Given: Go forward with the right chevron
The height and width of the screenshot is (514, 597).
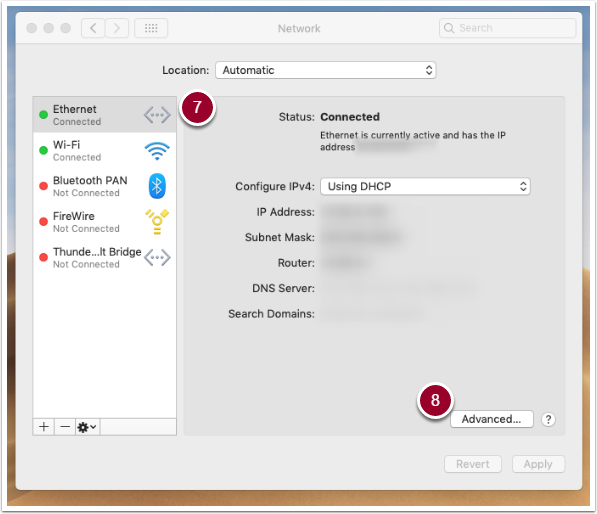Looking at the screenshot, I should [x=117, y=28].
